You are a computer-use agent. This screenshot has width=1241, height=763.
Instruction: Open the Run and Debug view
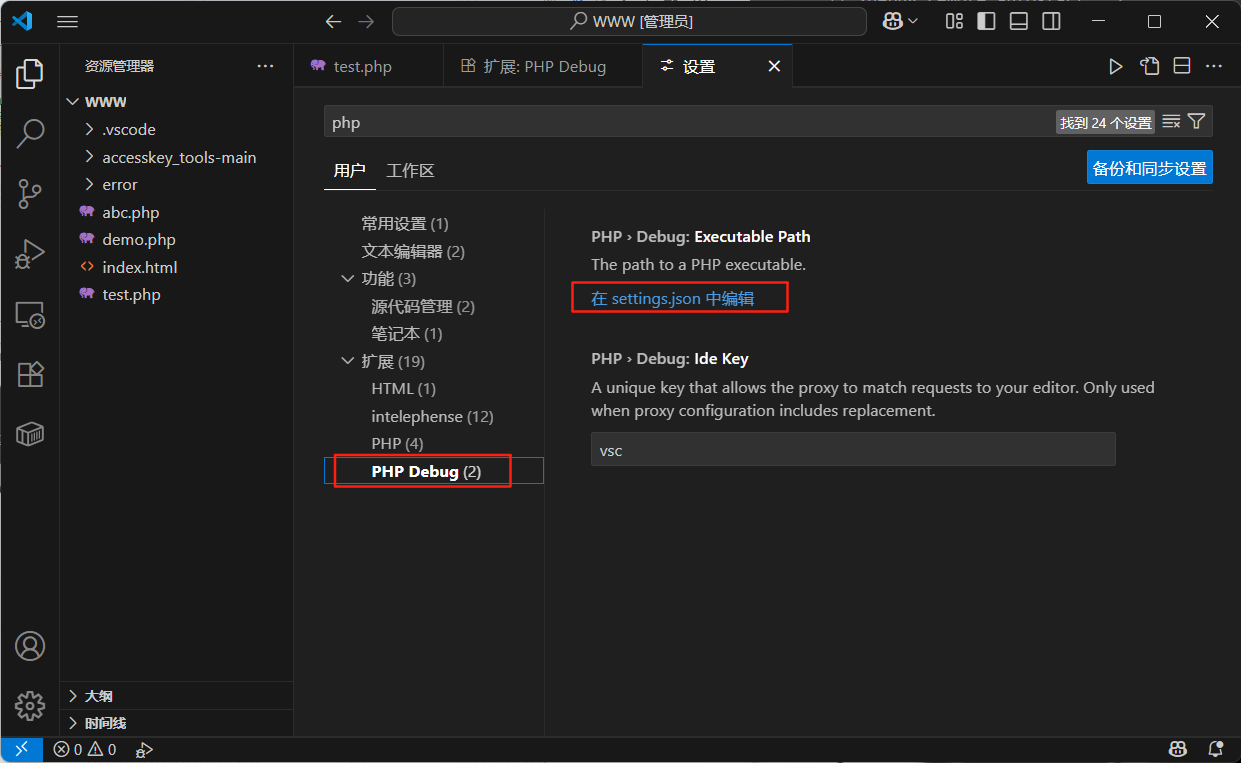coord(30,254)
